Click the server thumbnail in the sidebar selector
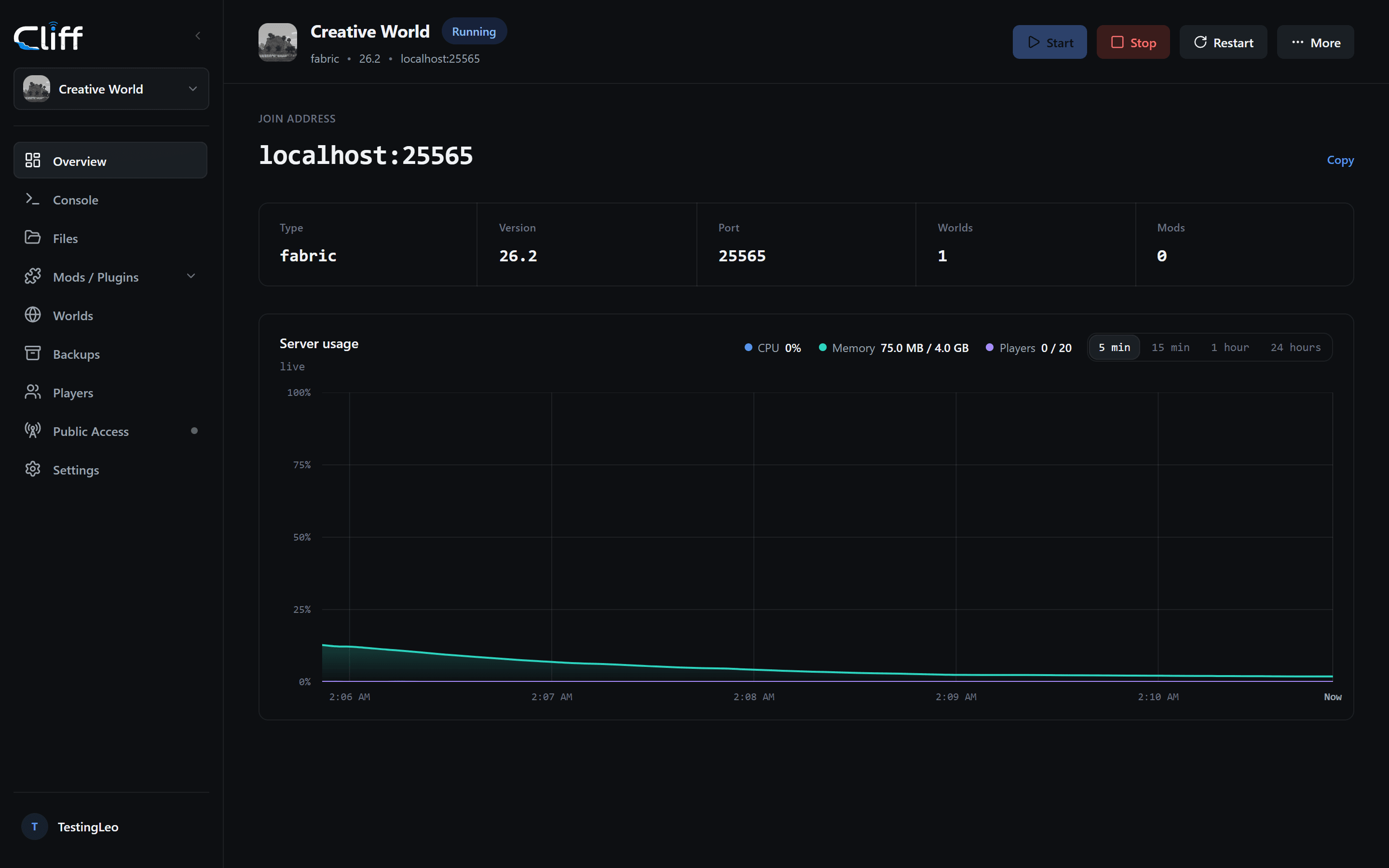Image resolution: width=1389 pixels, height=868 pixels. (x=37, y=89)
